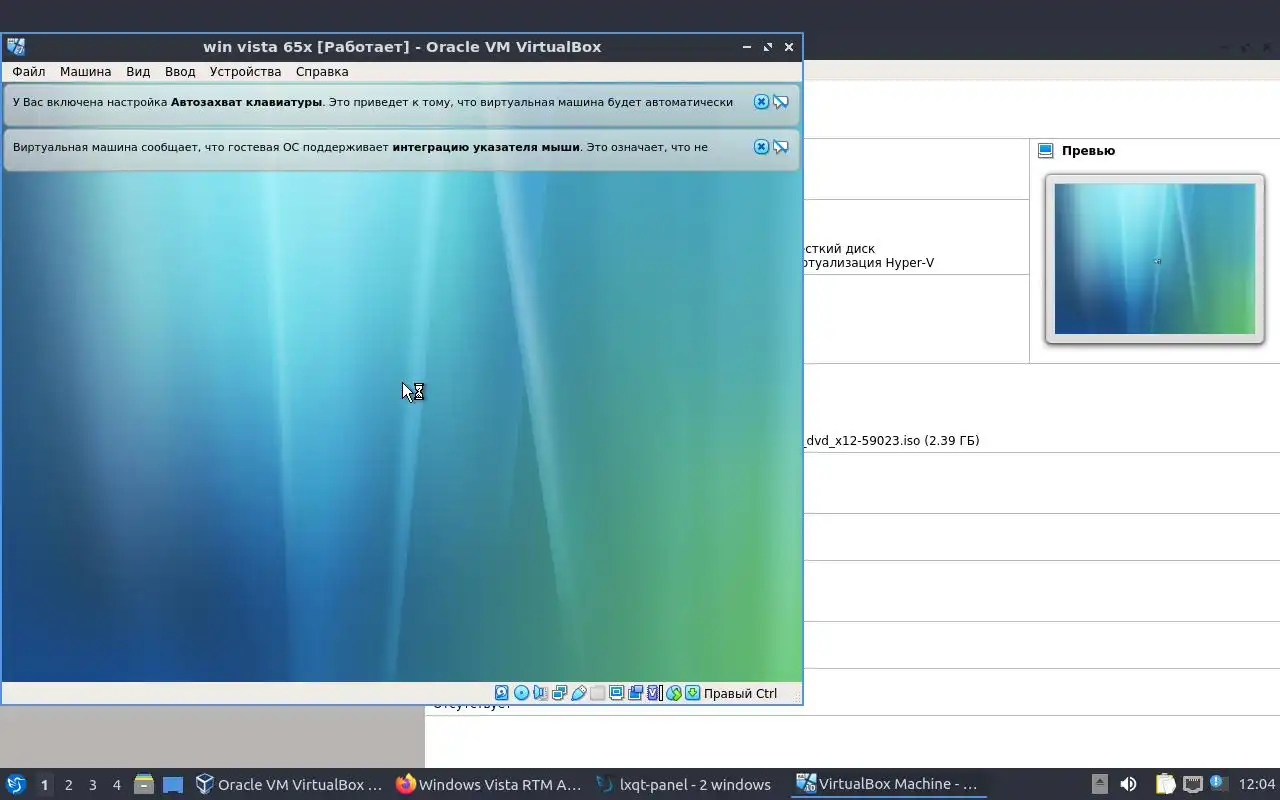Image resolution: width=1280 pixels, height=800 pixels.
Task: Click the VirtualBox VM window title icon
Action: [16, 47]
